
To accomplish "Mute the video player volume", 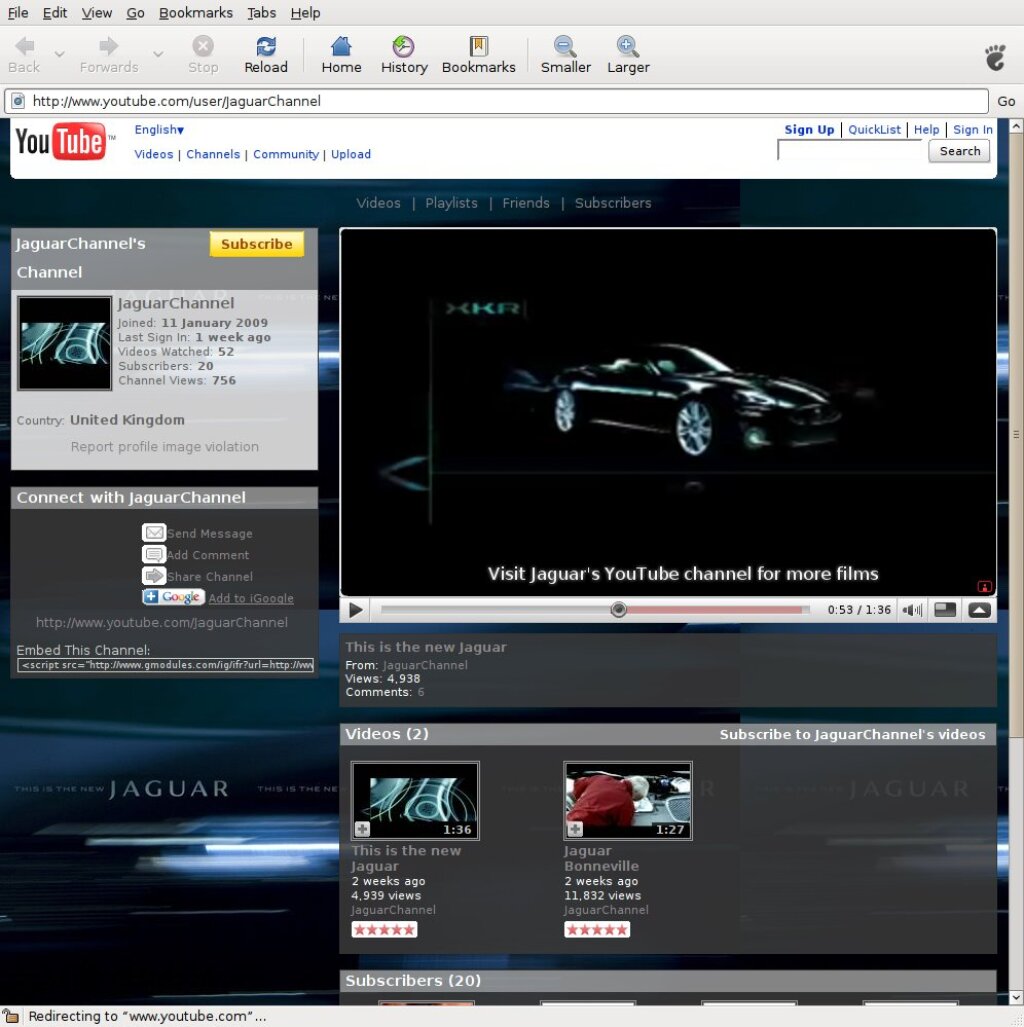I will [x=912, y=610].
